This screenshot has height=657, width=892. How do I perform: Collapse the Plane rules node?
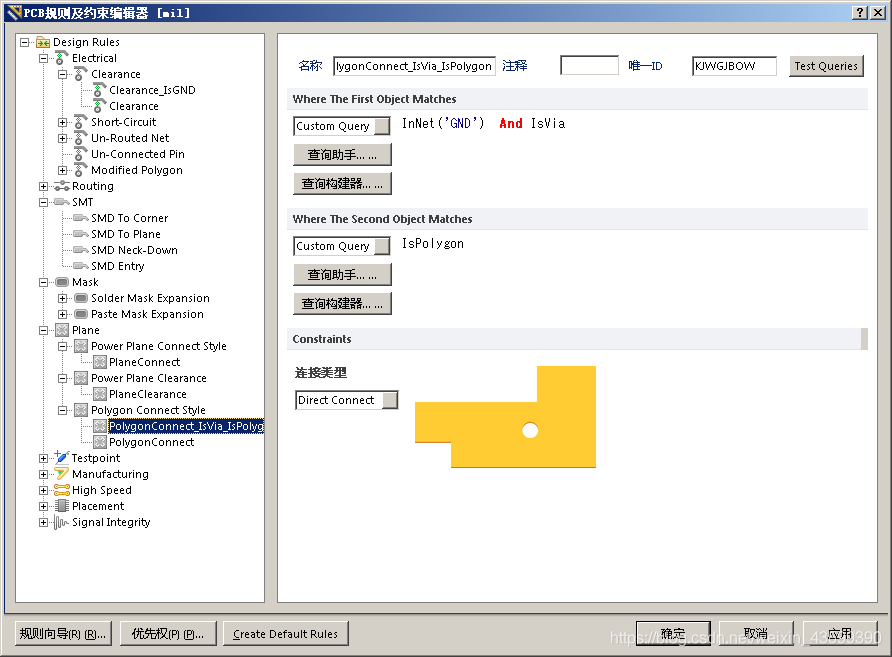[43, 330]
